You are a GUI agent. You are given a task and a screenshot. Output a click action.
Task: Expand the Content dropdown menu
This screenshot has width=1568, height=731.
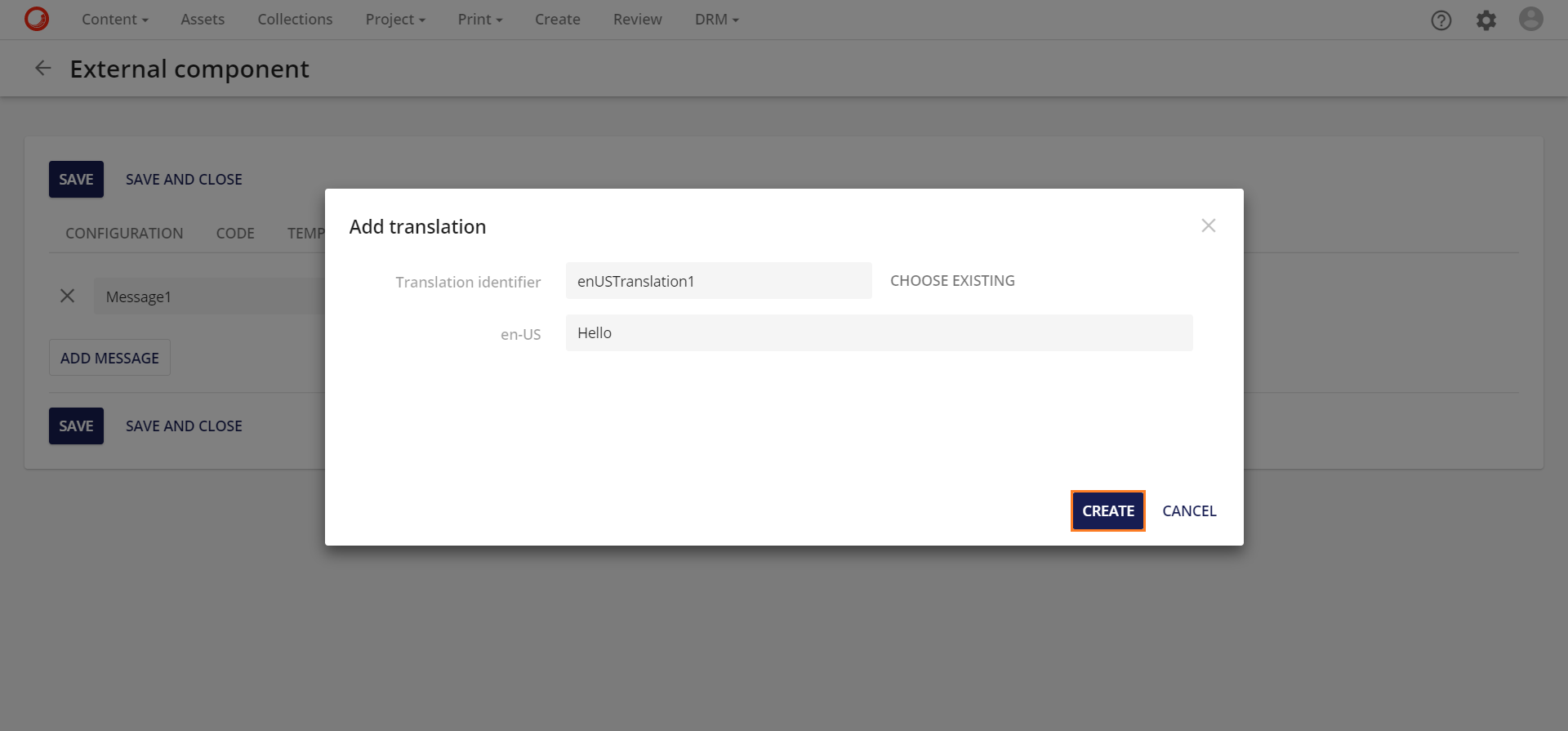point(115,20)
